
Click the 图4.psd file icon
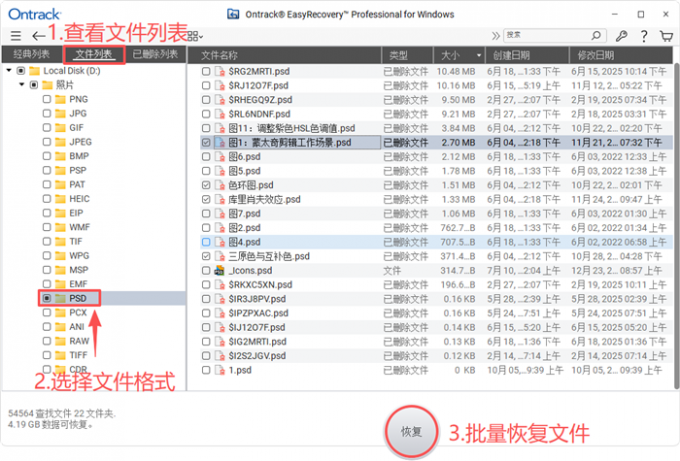click(x=220, y=242)
